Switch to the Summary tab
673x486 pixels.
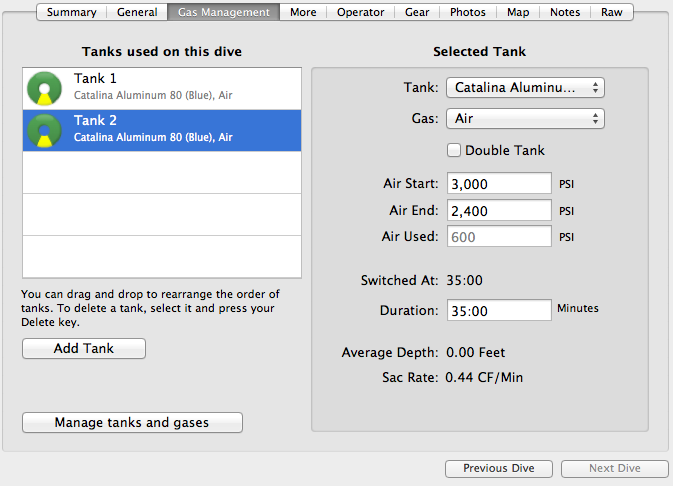71,13
